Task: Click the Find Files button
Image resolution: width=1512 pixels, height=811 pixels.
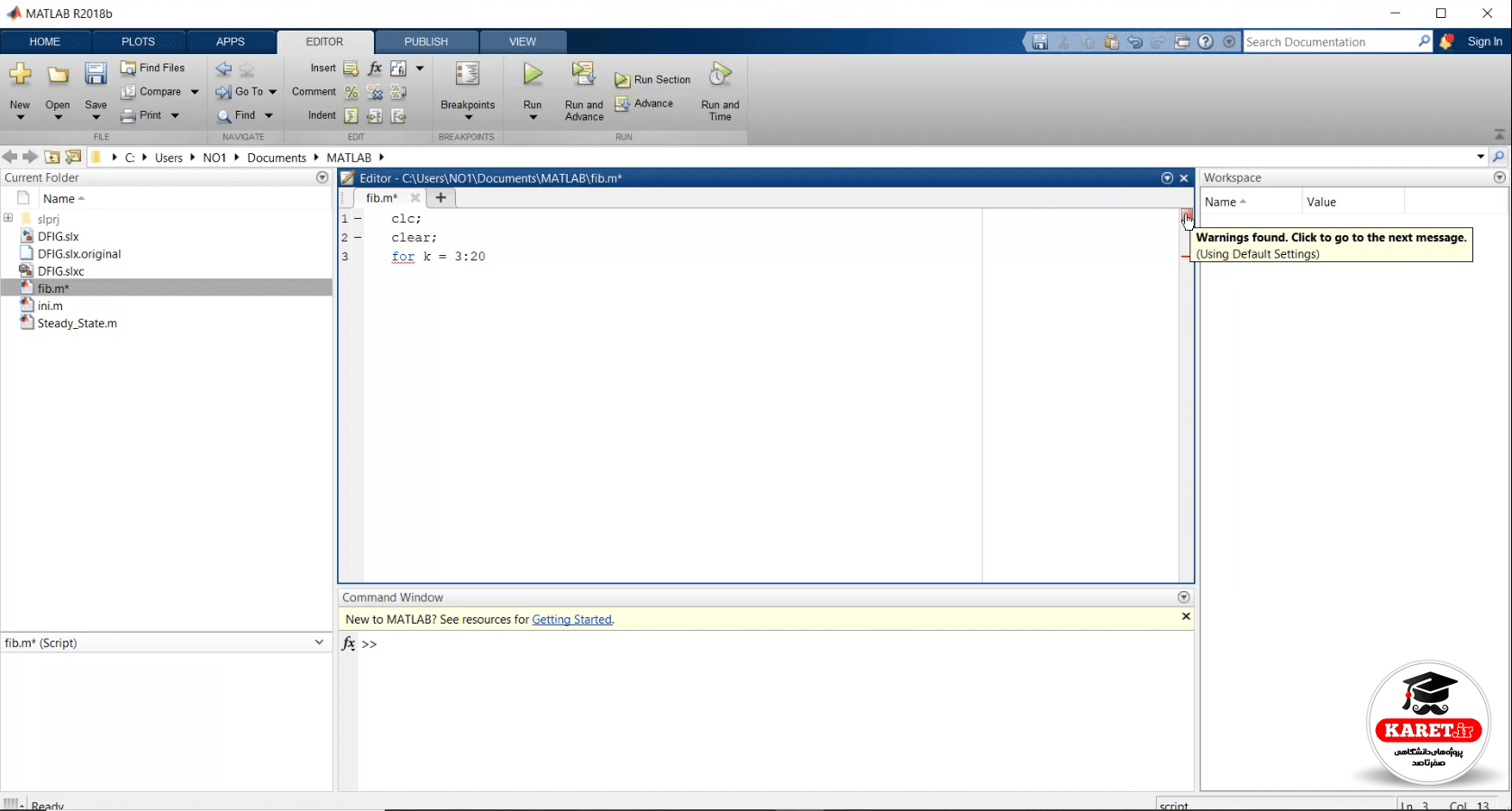Action: [152, 68]
